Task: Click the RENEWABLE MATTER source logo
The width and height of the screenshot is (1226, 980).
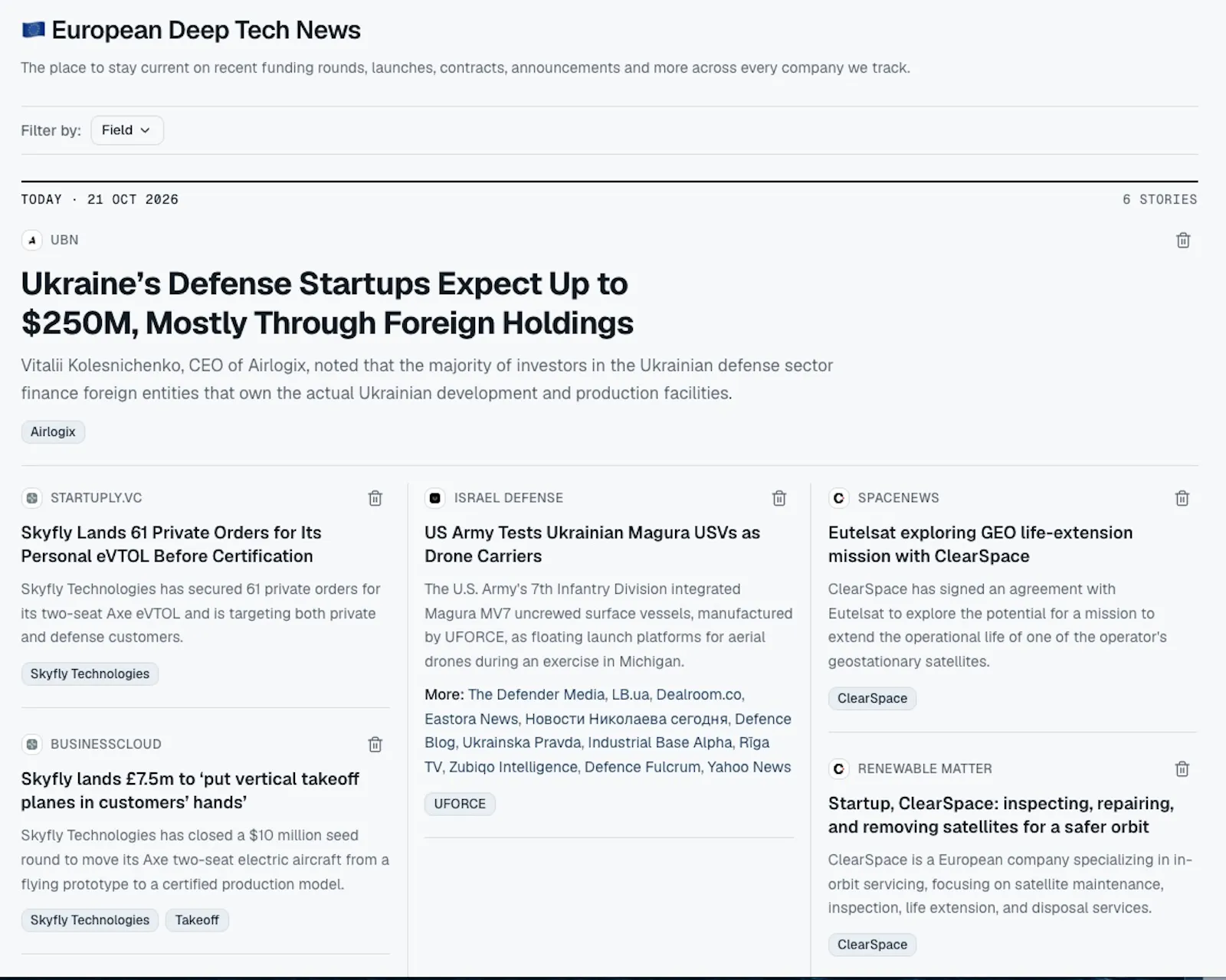Action: [x=839, y=769]
